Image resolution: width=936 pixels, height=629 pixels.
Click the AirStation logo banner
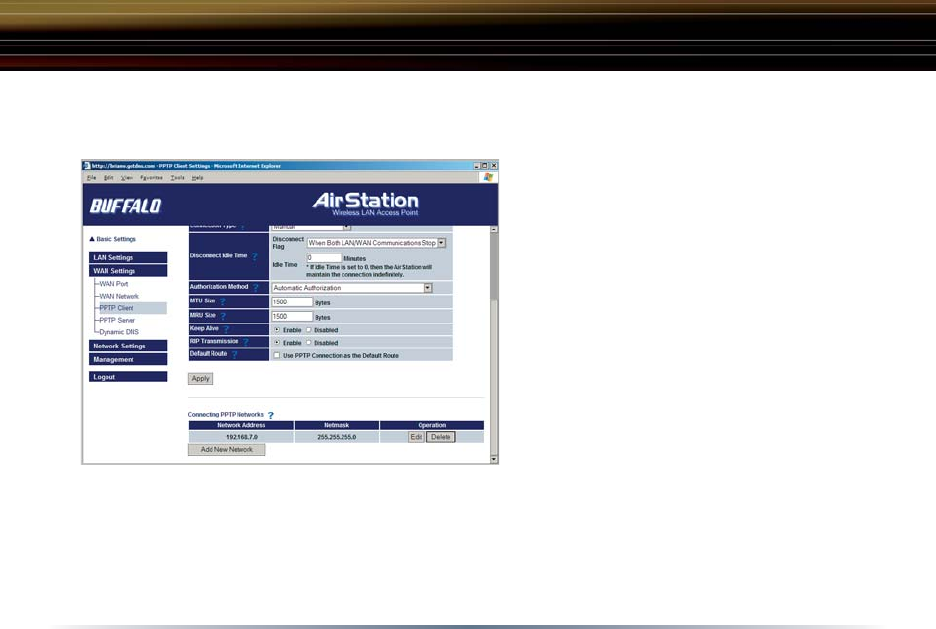tap(366, 204)
